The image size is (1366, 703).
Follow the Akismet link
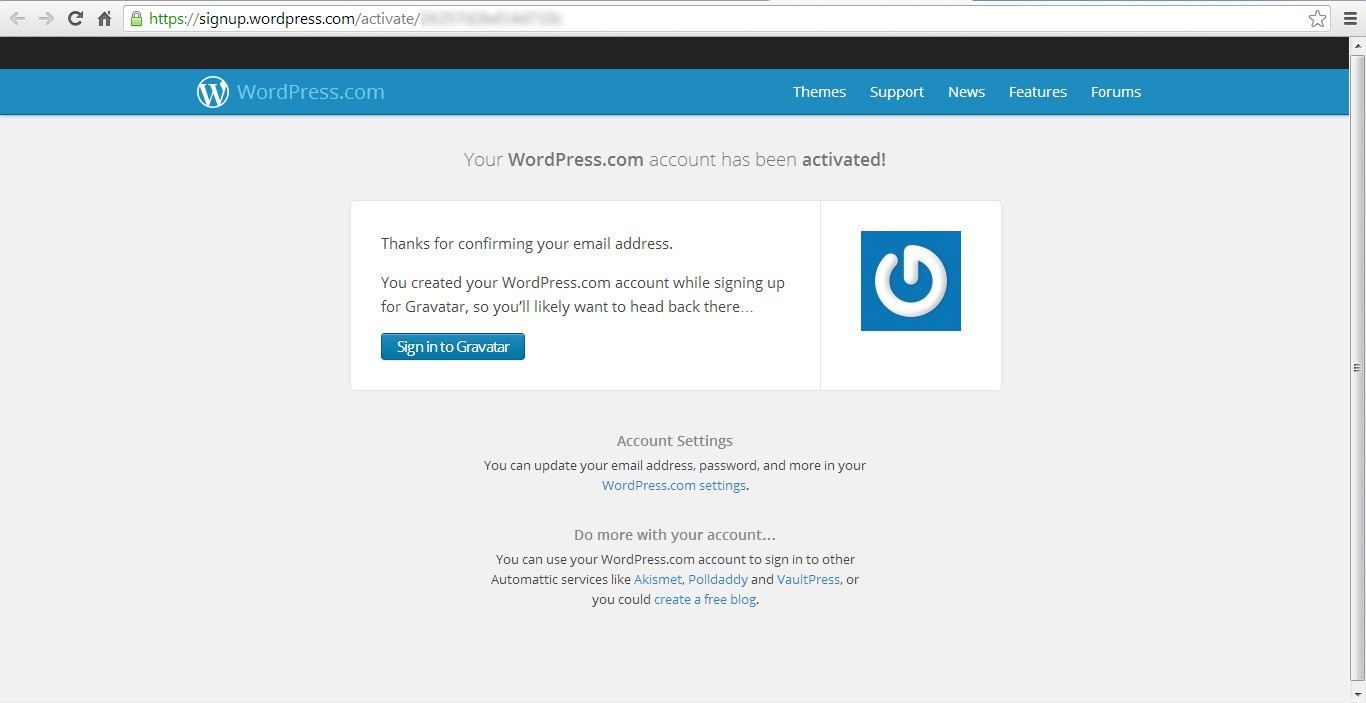pyautogui.click(x=658, y=579)
